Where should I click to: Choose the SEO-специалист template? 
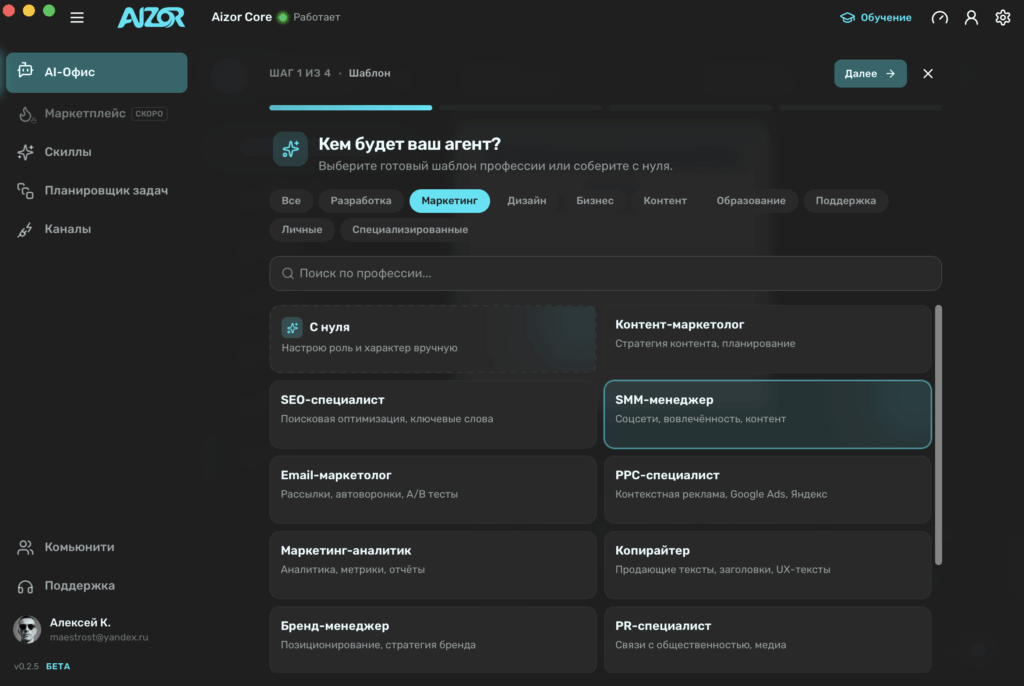[x=433, y=414]
